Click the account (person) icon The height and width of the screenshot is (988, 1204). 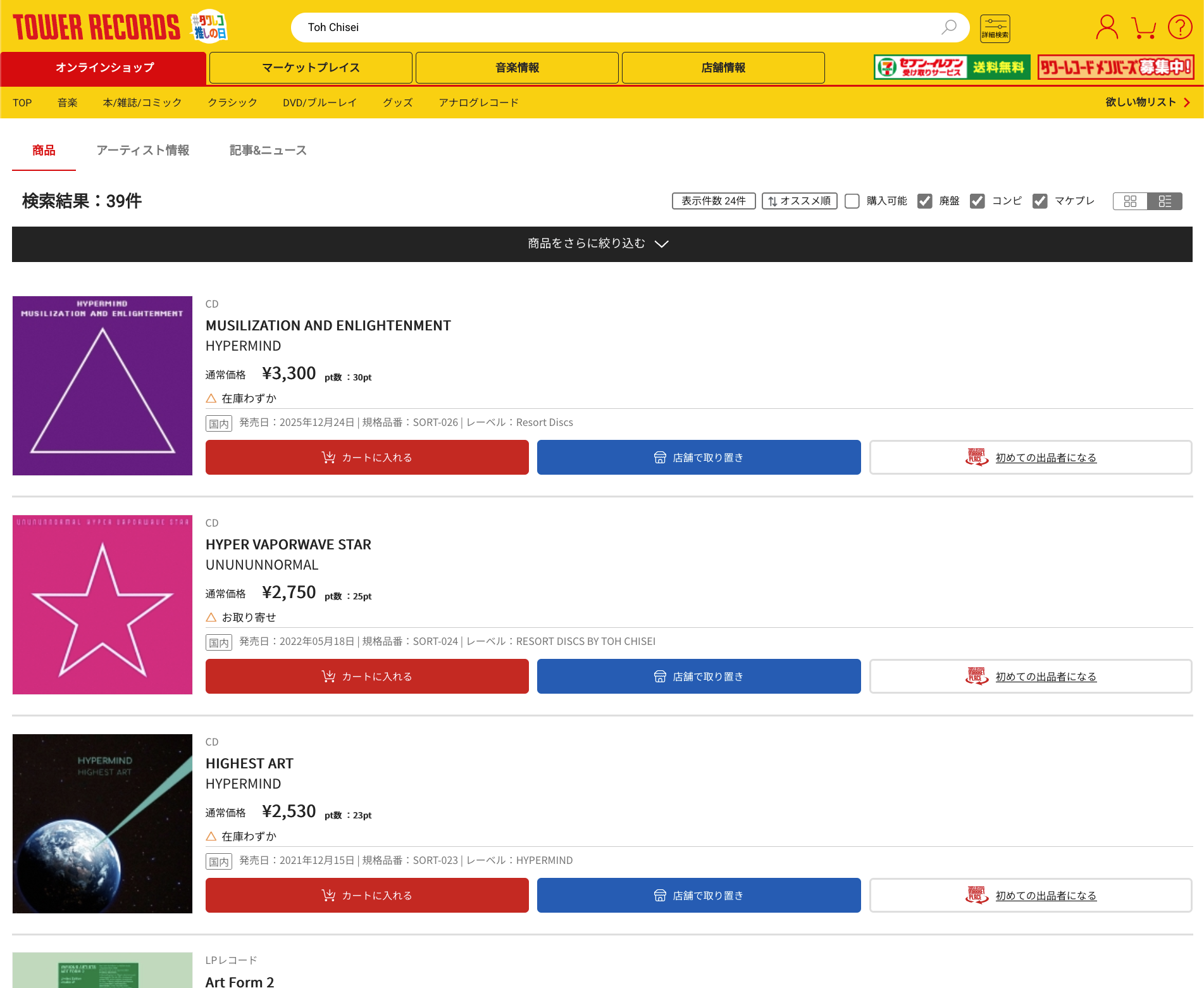tap(1106, 27)
